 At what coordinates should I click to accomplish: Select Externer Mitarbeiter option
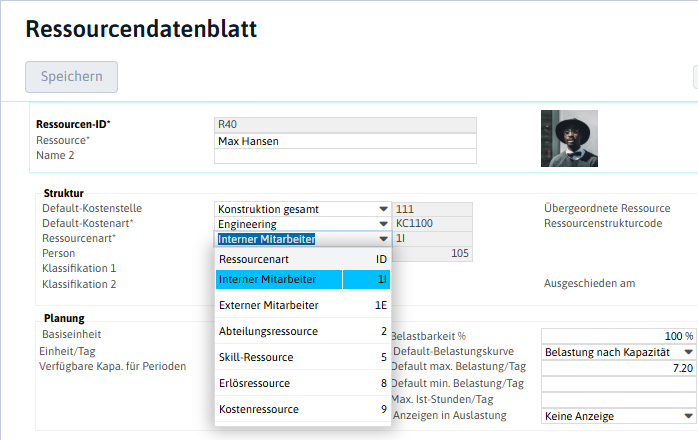tap(303, 305)
